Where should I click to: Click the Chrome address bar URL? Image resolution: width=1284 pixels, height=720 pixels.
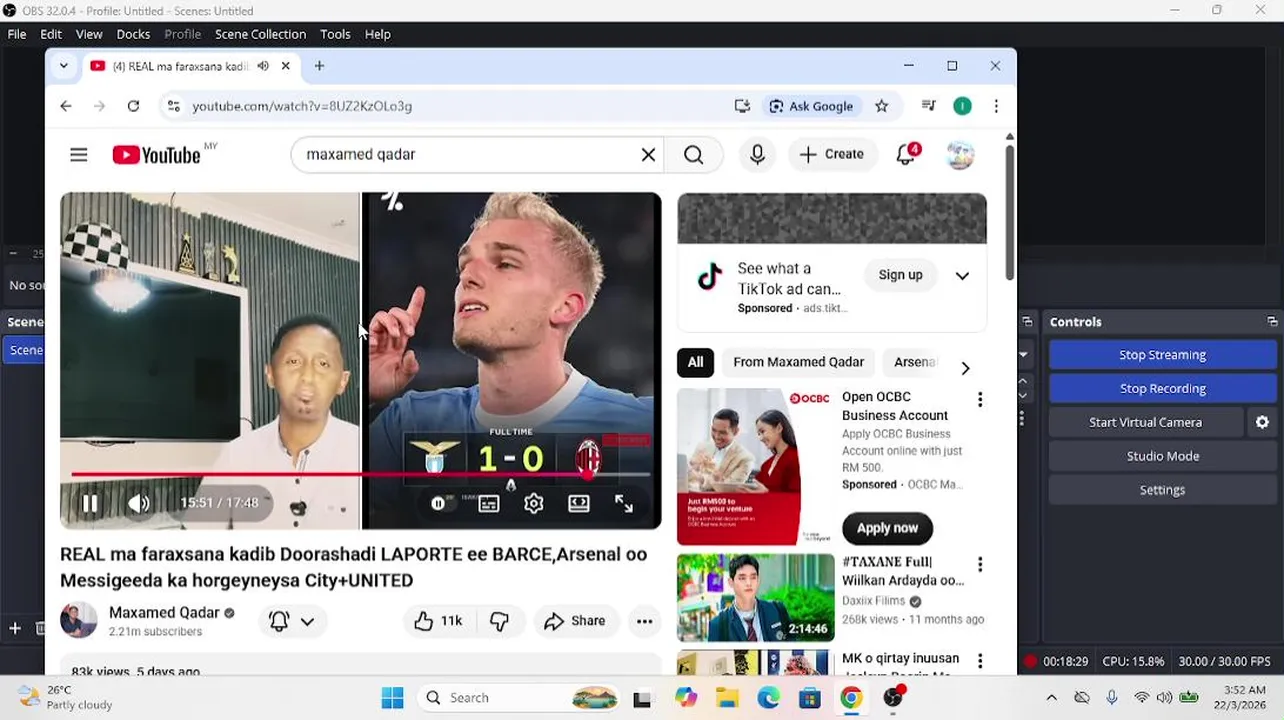click(x=302, y=106)
